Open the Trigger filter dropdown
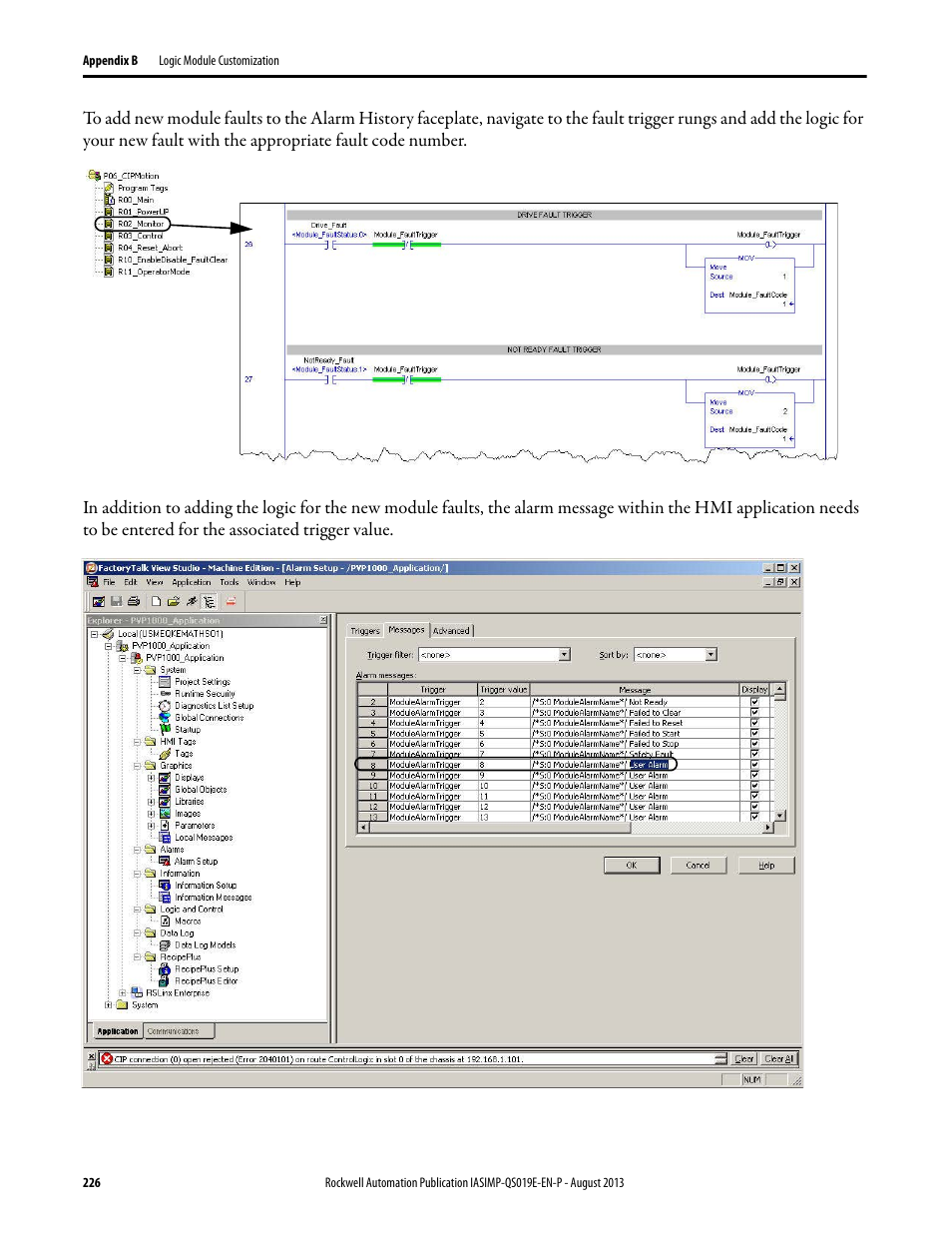Screen dimensions: 952x1233 click(x=565, y=655)
